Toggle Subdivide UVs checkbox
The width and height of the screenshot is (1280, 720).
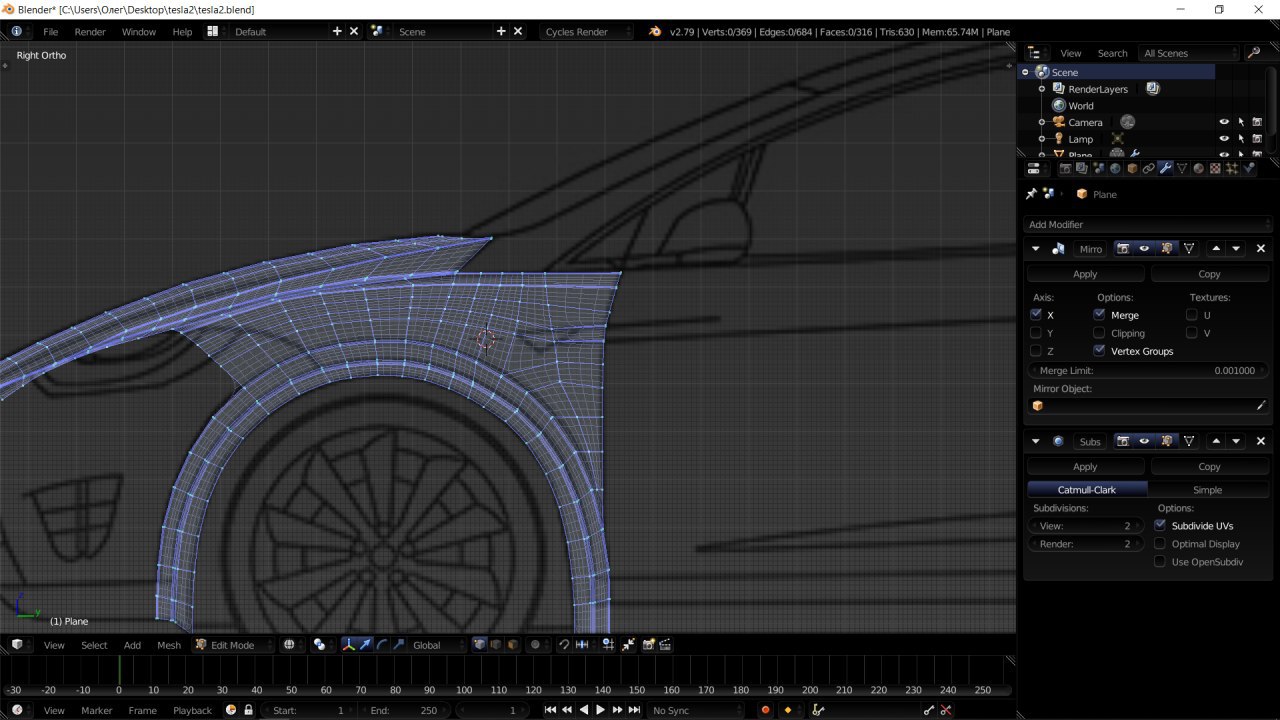tap(1160, 525)
